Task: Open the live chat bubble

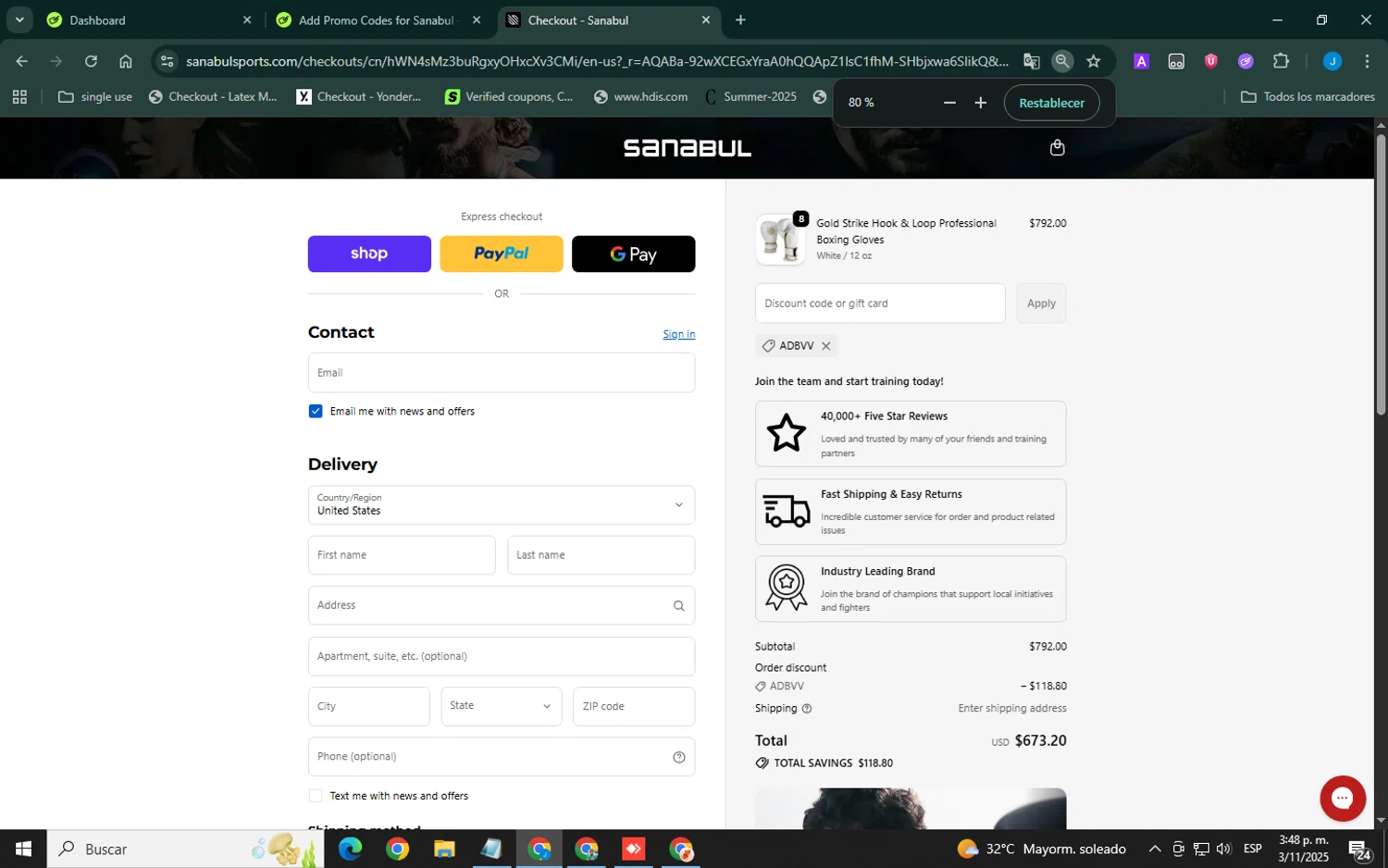Action: click(x=1343, y=799)
